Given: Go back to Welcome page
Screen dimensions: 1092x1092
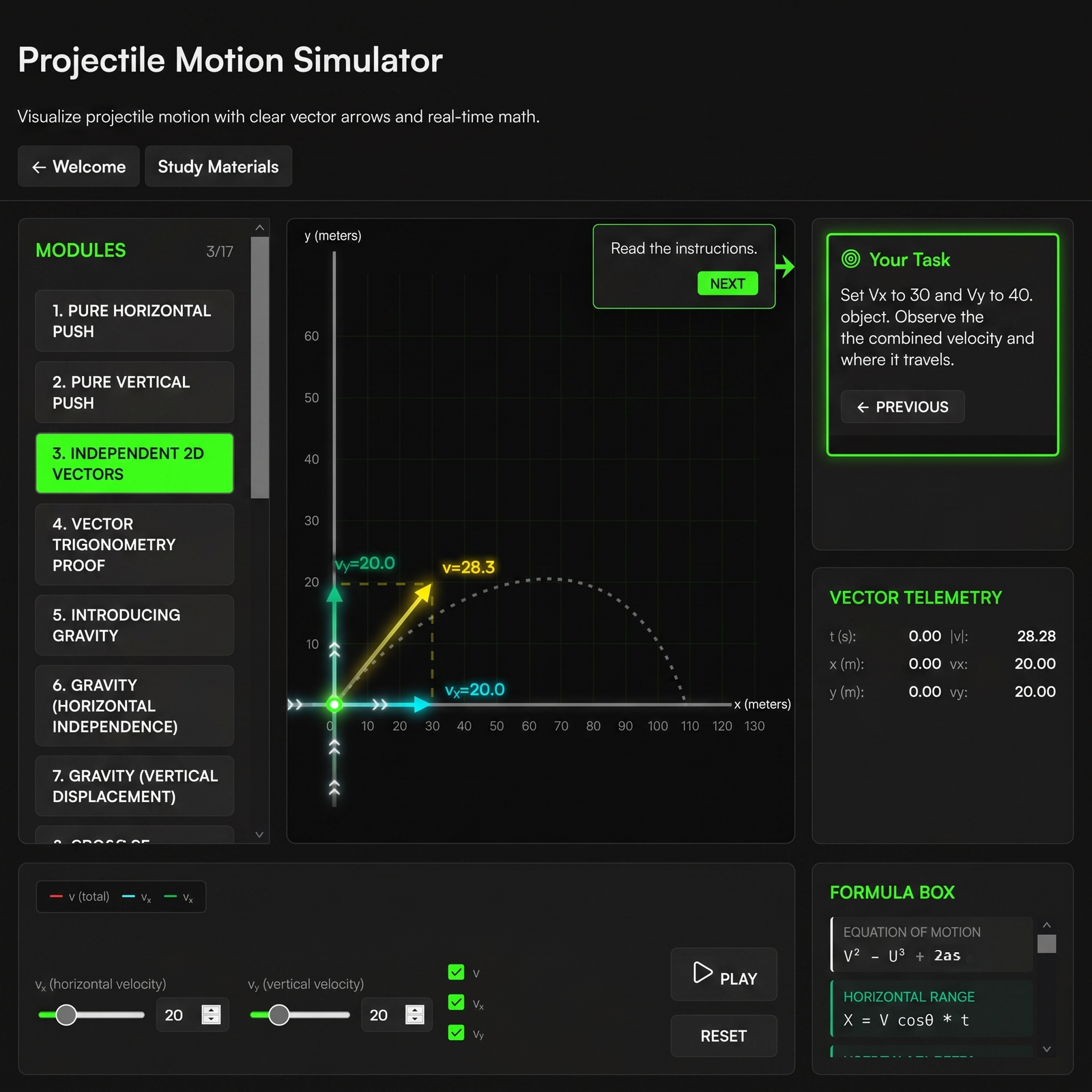Looking at the screenshot, I should 78,167.
